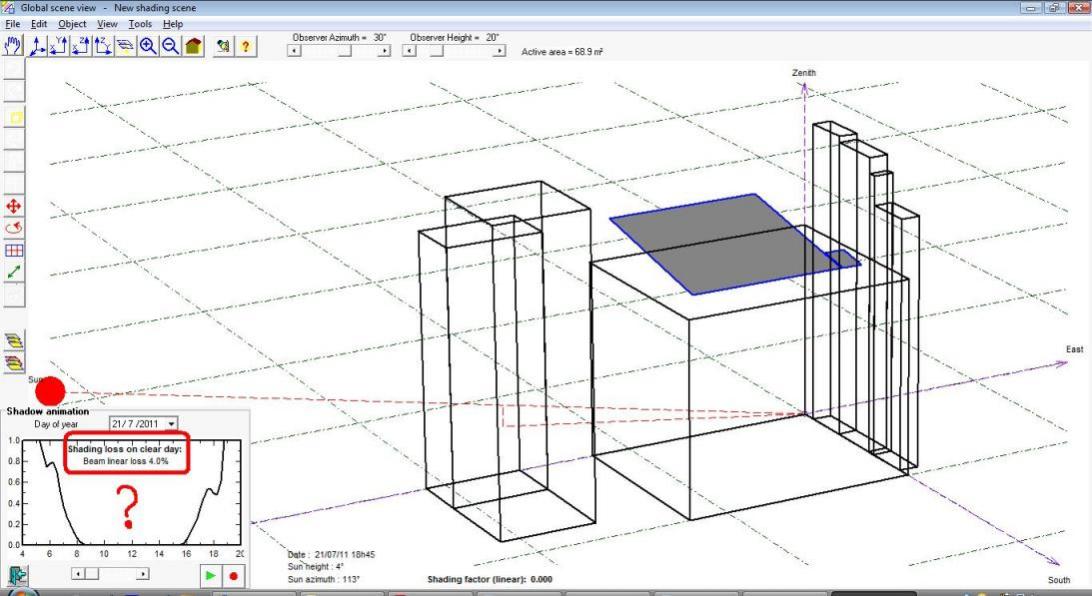
Task: Select the red rotate object tool
Action: [15, 228]
